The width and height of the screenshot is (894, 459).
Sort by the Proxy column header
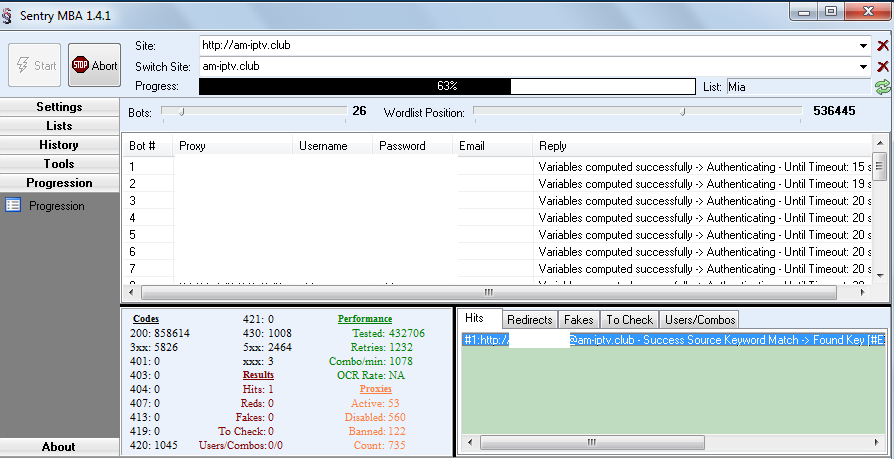(233, 145)
